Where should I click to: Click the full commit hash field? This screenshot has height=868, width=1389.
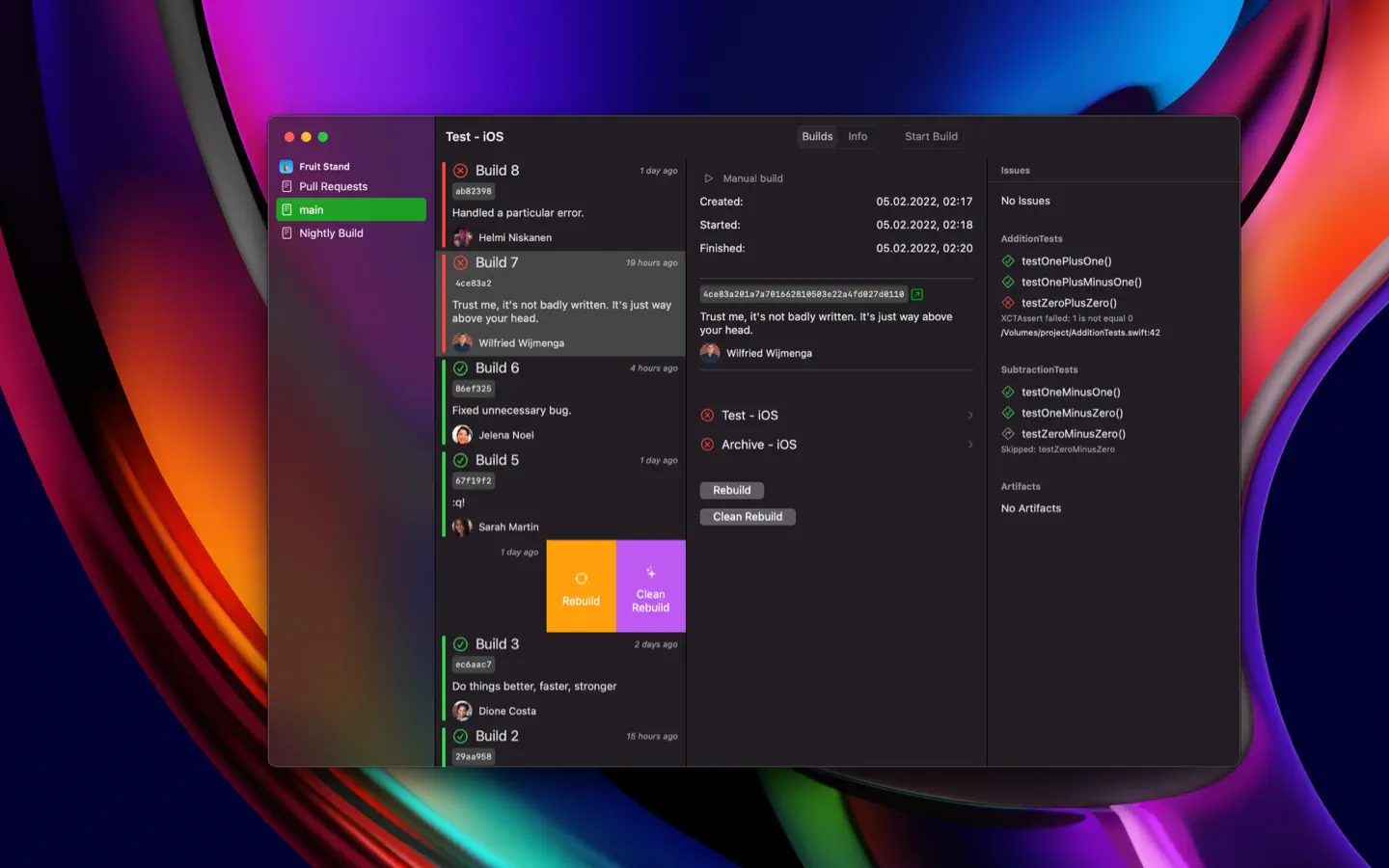tap(803, 294)
